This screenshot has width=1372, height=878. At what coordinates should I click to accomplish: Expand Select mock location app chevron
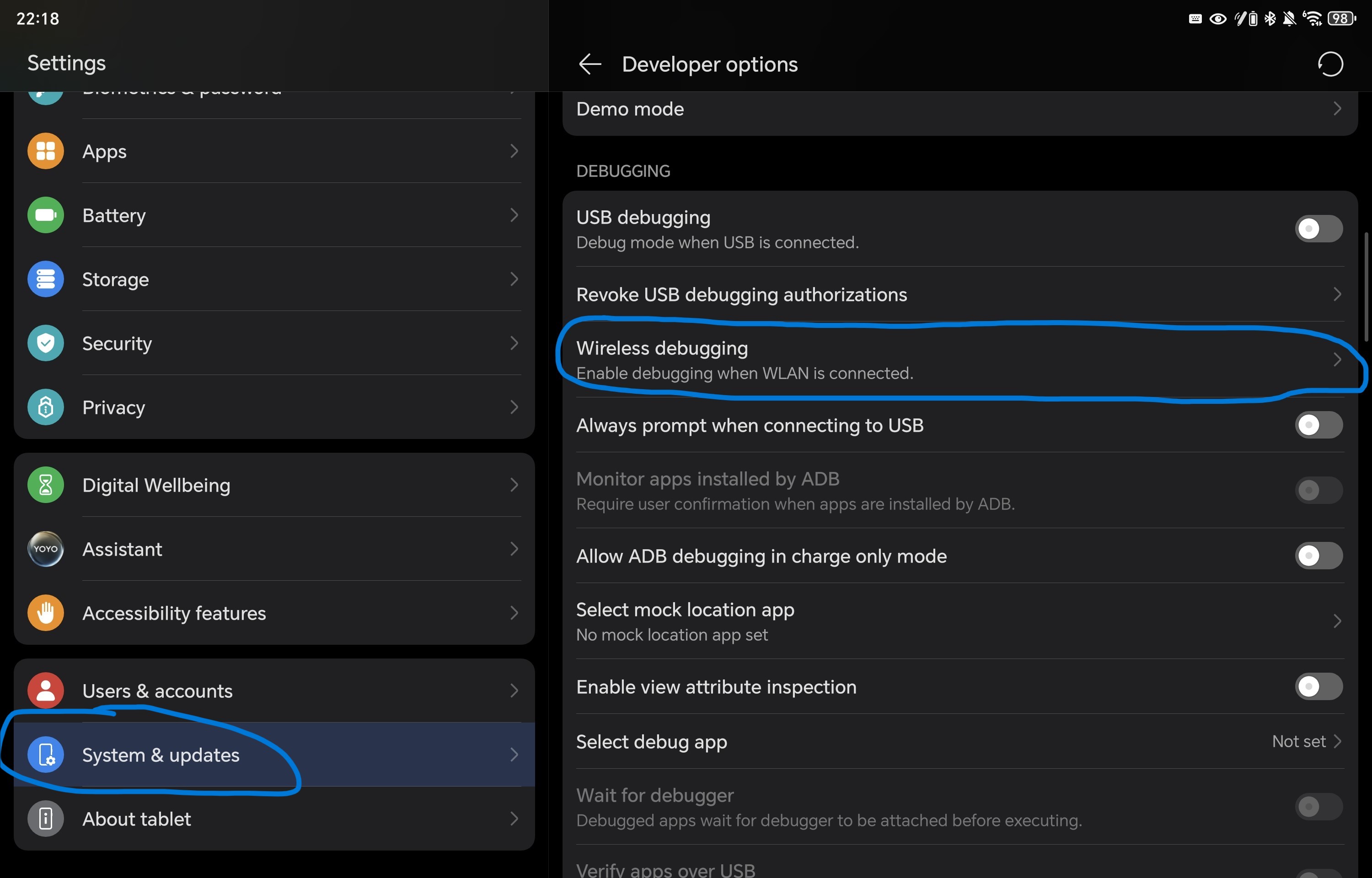pyautogui.click(x=1337, y=621)
